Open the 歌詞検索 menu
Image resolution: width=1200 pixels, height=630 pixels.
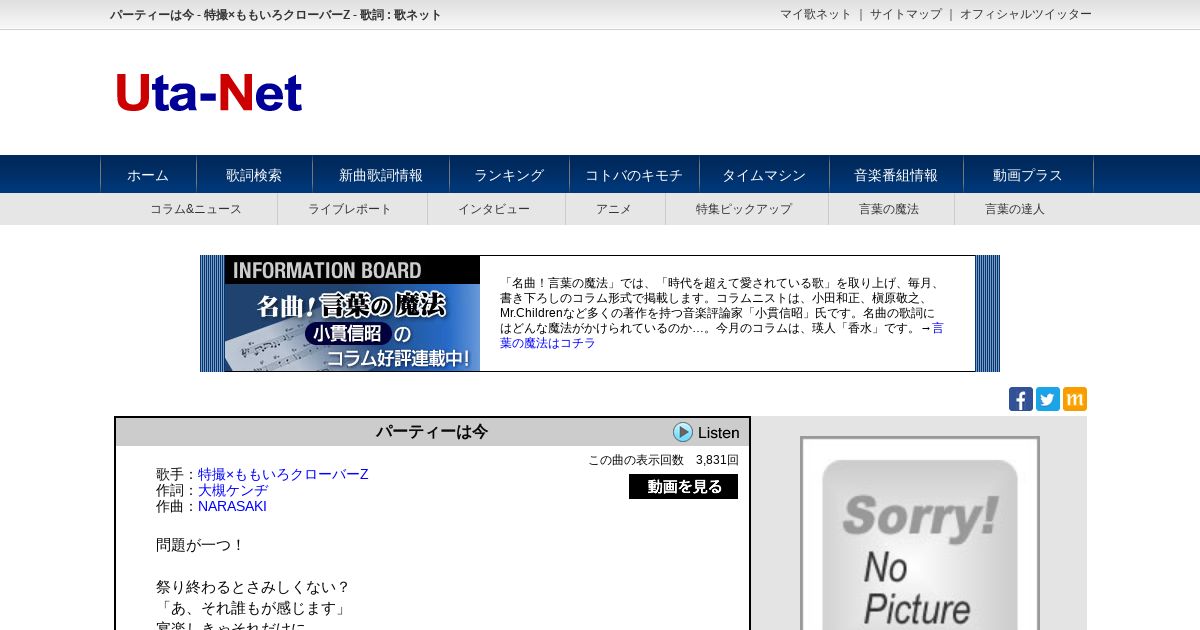point(254,175)
